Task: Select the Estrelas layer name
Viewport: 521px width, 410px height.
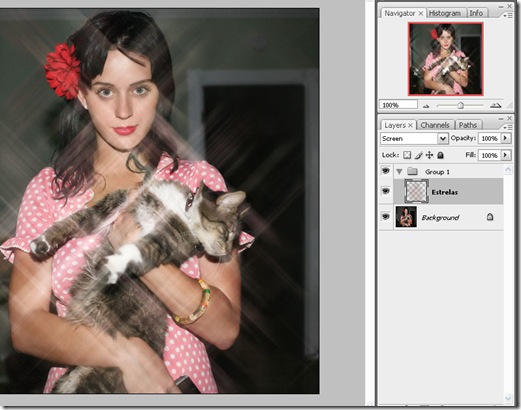Action: click(x=445, y=192)
